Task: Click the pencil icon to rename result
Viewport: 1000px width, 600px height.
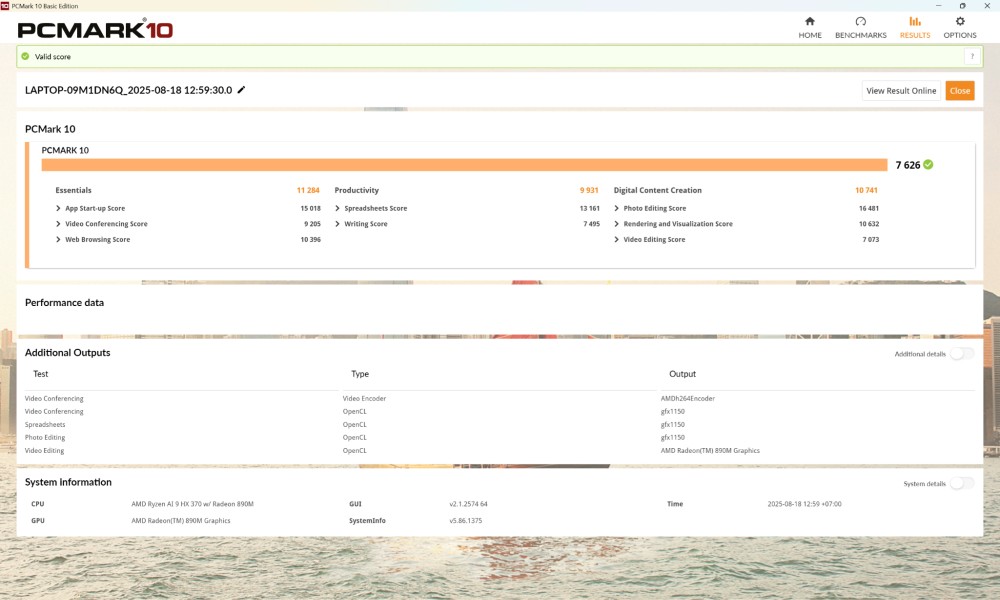Action: 241,90
